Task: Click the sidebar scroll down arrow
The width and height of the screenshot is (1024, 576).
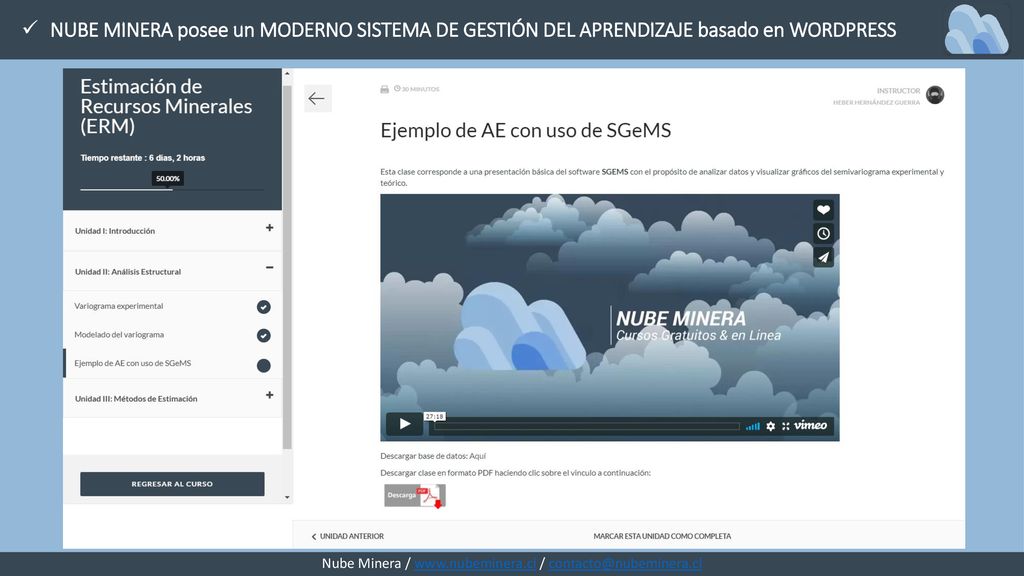Action: (287, 498)
